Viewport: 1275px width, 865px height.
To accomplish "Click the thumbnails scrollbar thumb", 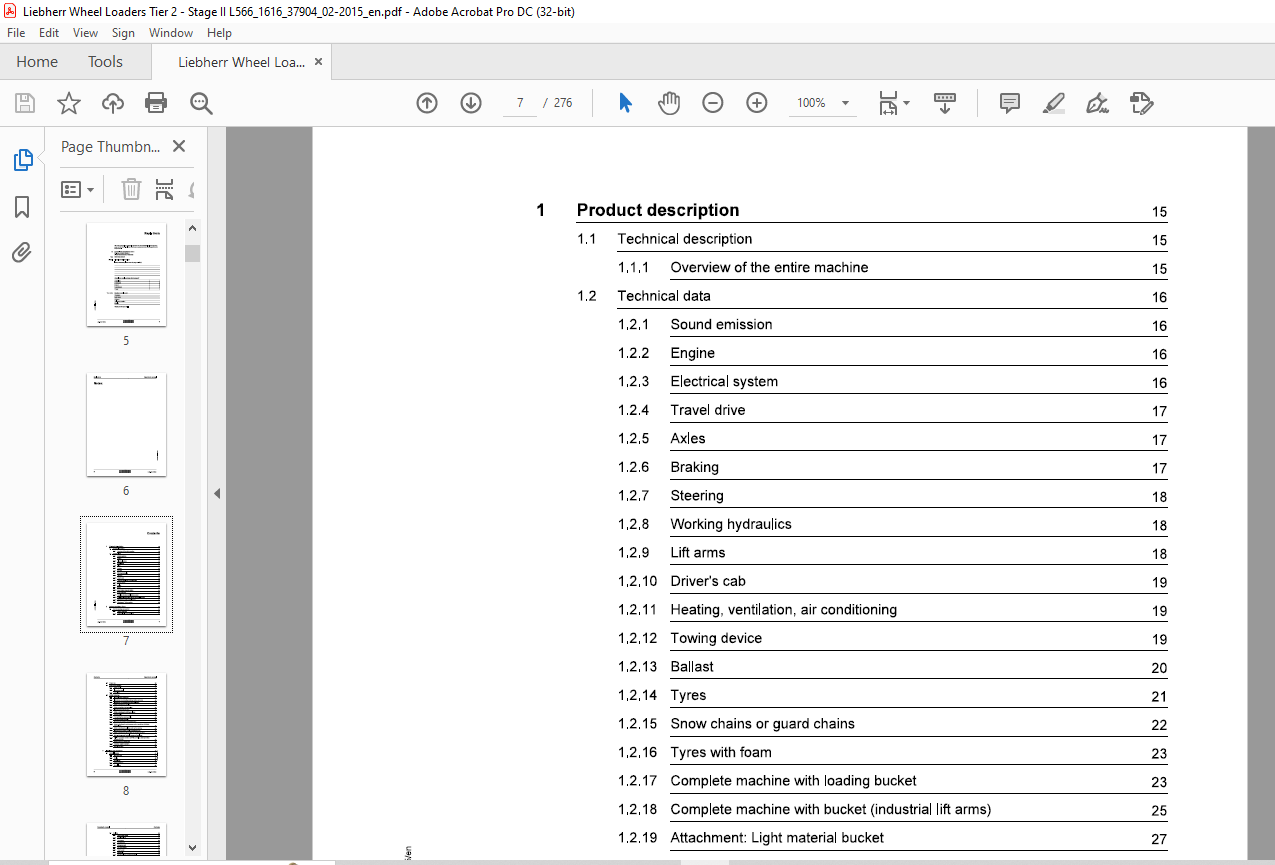I will pyautogui.click(x=193, y=253).
